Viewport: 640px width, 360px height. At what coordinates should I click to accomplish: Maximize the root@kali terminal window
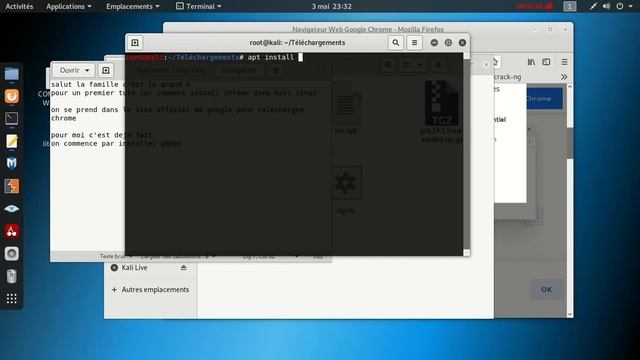click(448, 42)
